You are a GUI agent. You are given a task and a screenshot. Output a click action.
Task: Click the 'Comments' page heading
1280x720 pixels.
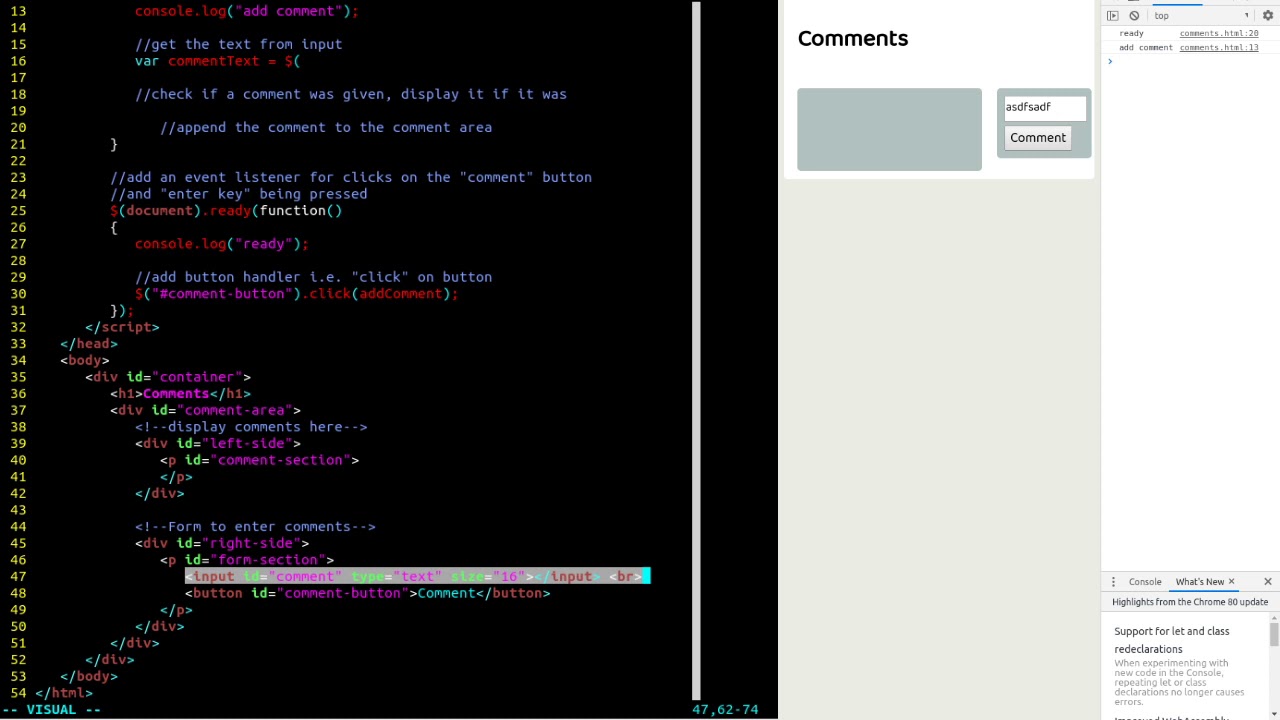tap(853, 39)
